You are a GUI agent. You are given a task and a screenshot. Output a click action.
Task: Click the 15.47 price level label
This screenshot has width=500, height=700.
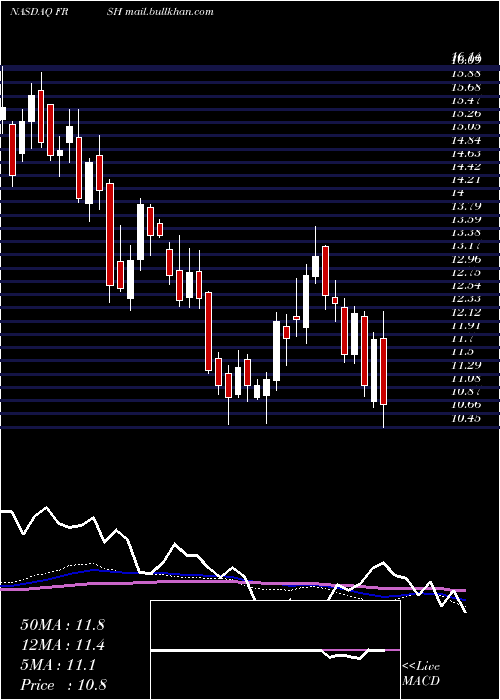tap(466, 100)
